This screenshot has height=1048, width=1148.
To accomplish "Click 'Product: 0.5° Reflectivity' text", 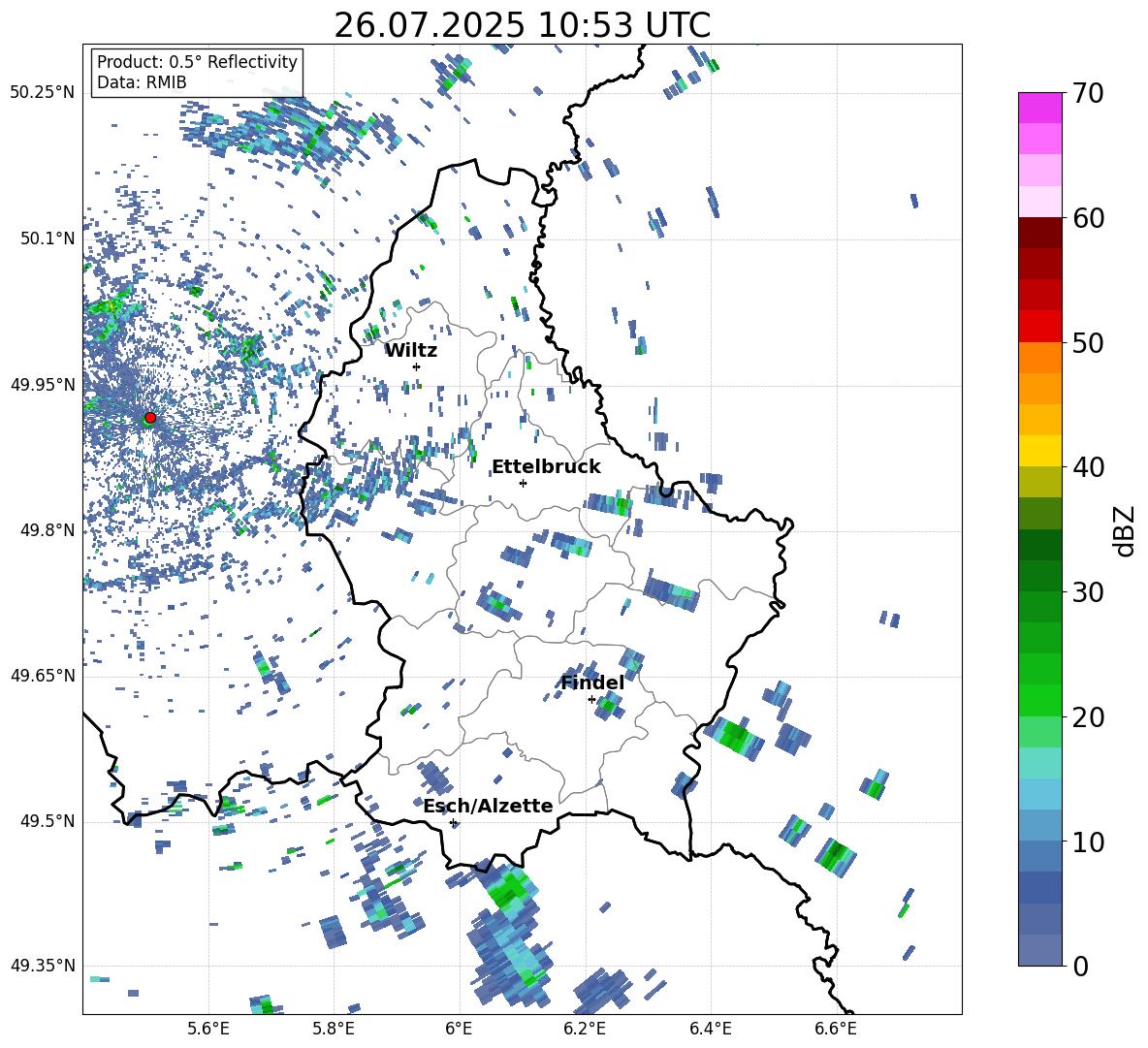I will 197,62.
